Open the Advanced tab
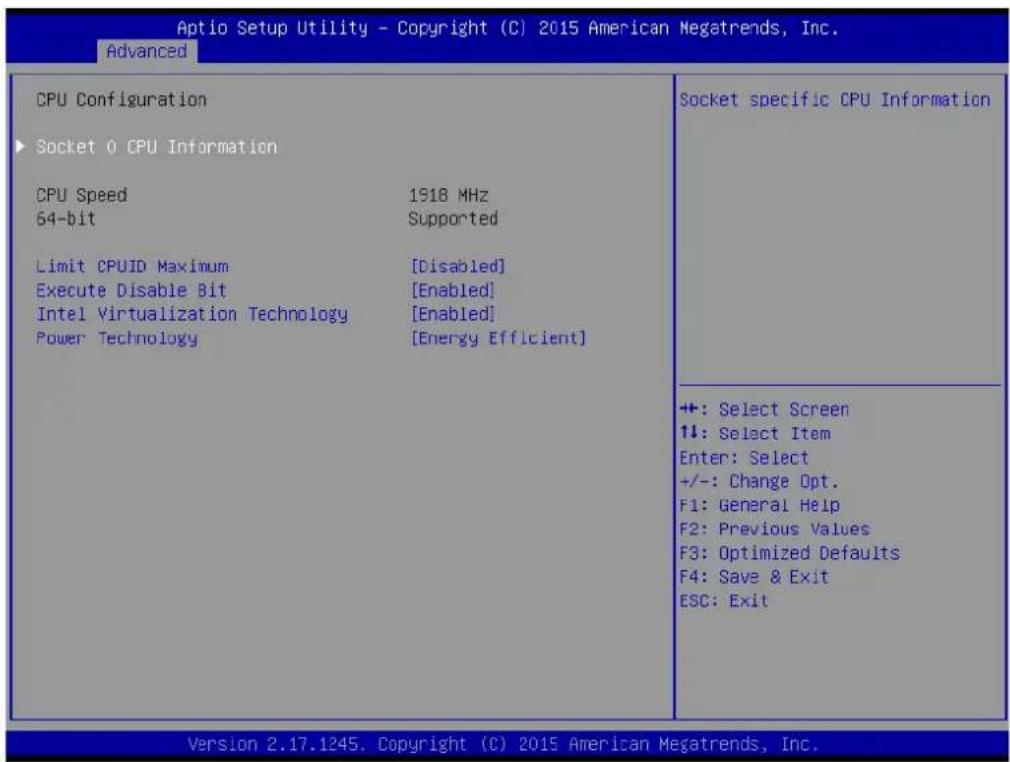This screenshot has width=1010, height=762. 147,51
